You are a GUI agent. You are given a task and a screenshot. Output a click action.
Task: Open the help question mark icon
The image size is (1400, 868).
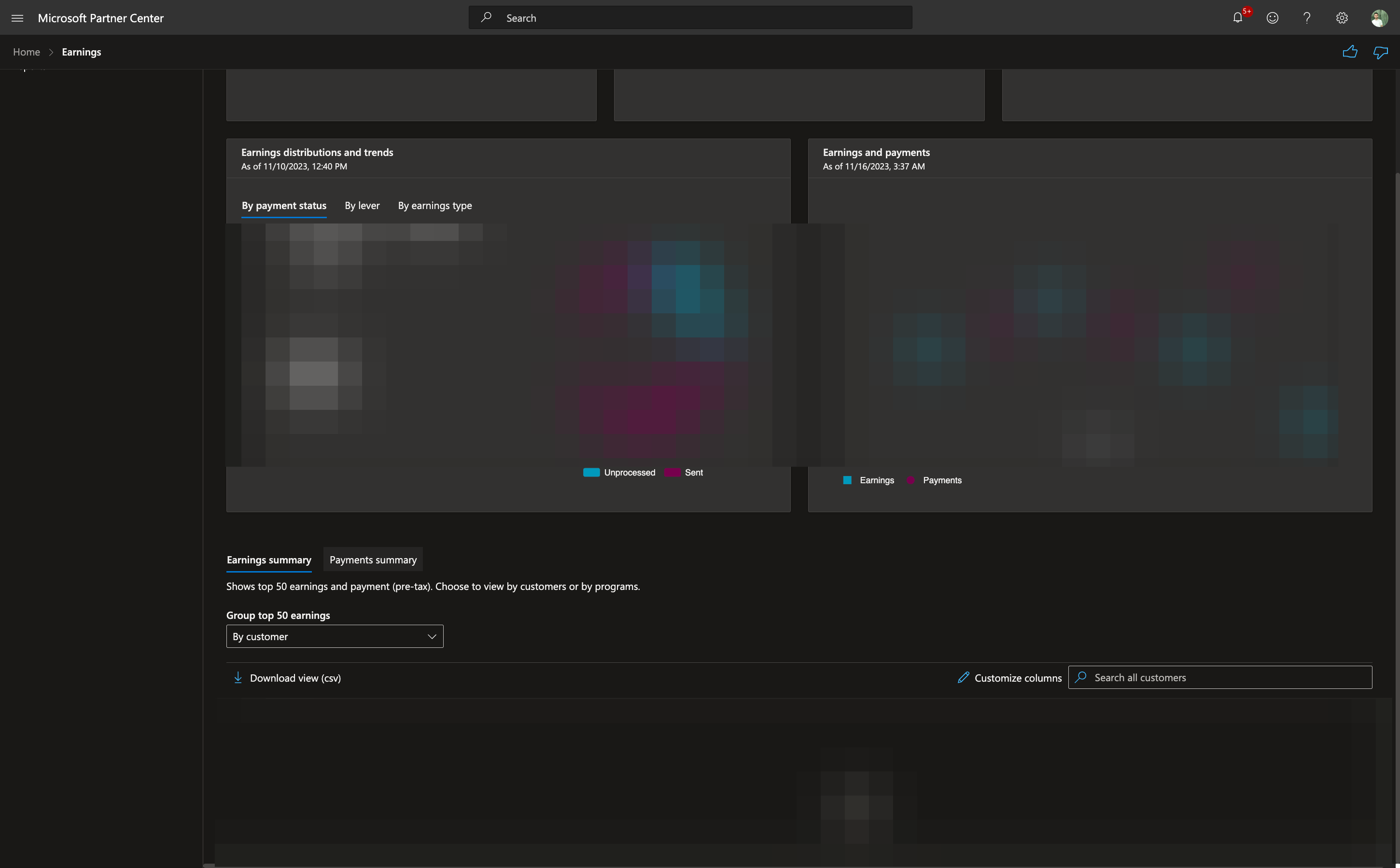click(1307, 18)
